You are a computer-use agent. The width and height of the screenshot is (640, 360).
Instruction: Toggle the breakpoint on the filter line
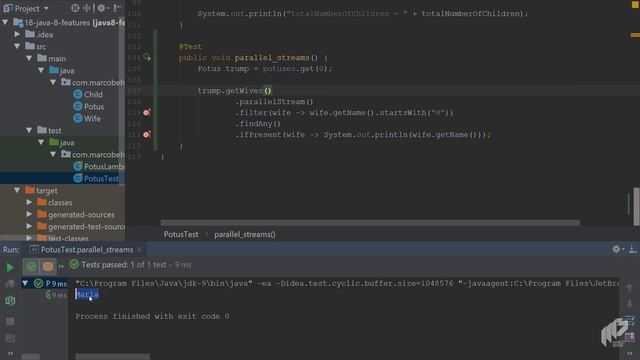(x=147, y=113)
